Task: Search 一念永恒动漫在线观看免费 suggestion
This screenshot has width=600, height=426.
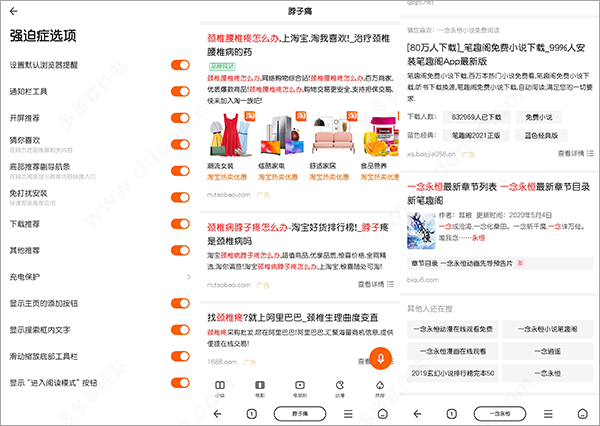Action: click(x=453, y=329)
